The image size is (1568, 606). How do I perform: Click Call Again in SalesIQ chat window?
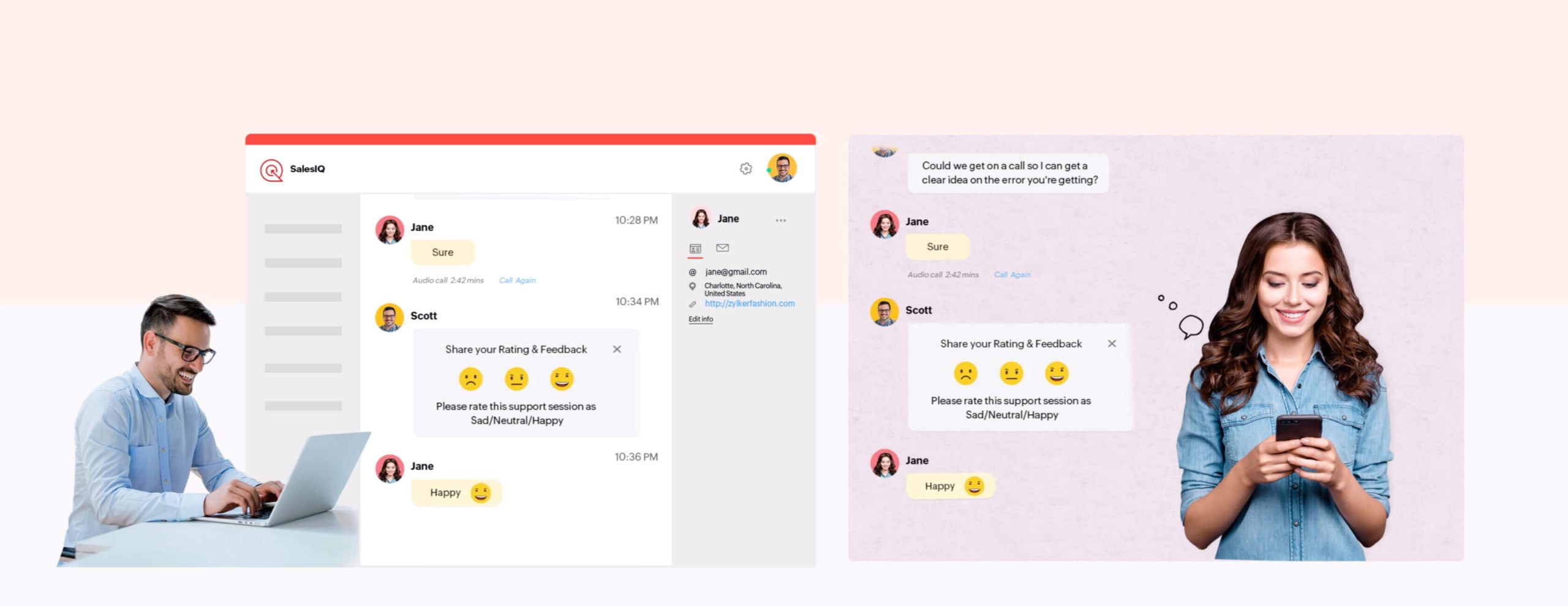(x=517, y=280)
